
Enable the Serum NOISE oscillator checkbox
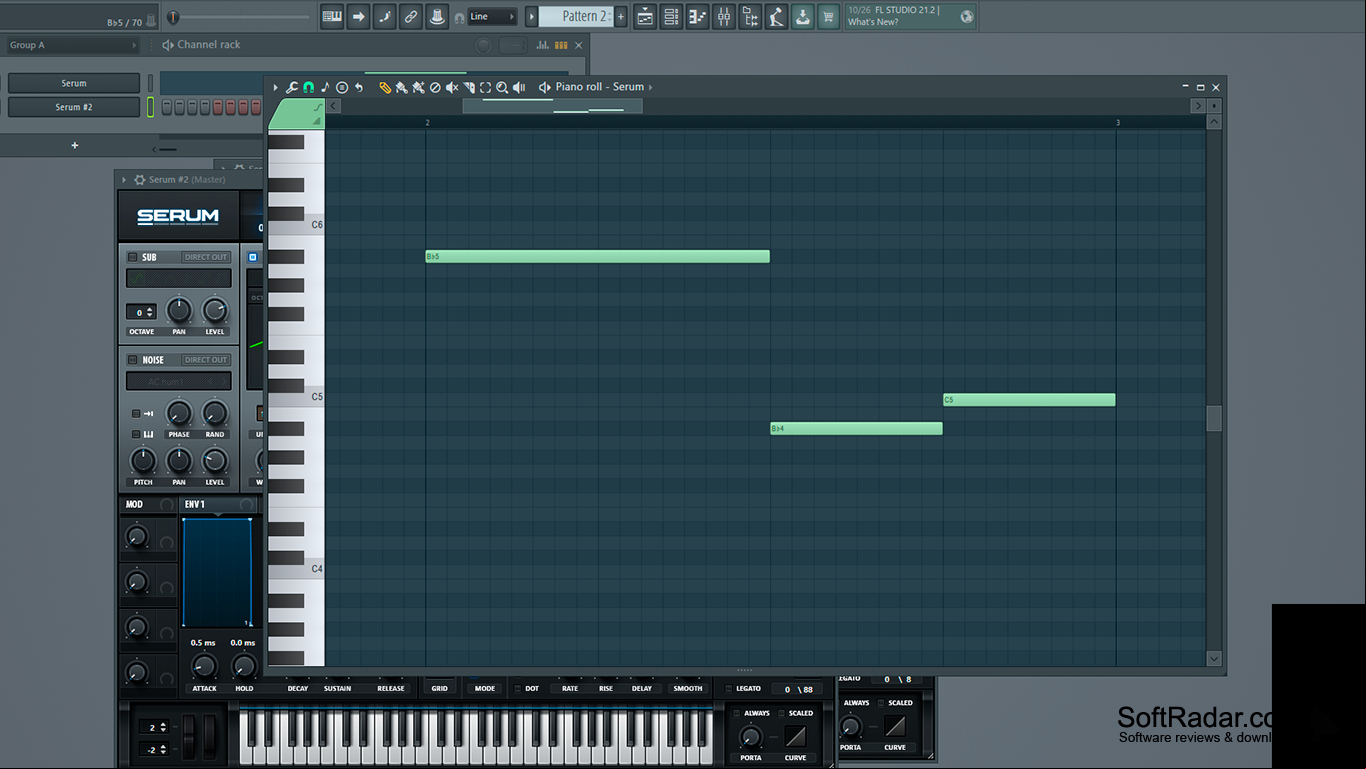click(x=133, y=360)
